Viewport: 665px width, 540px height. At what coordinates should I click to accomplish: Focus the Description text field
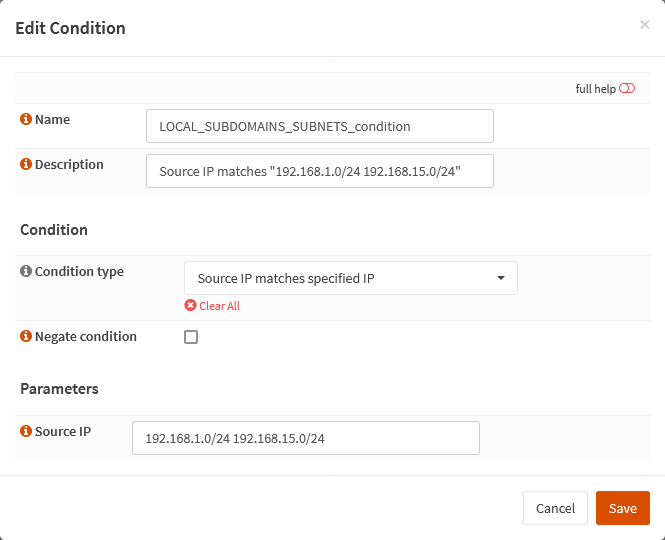[x=319, y=171]
